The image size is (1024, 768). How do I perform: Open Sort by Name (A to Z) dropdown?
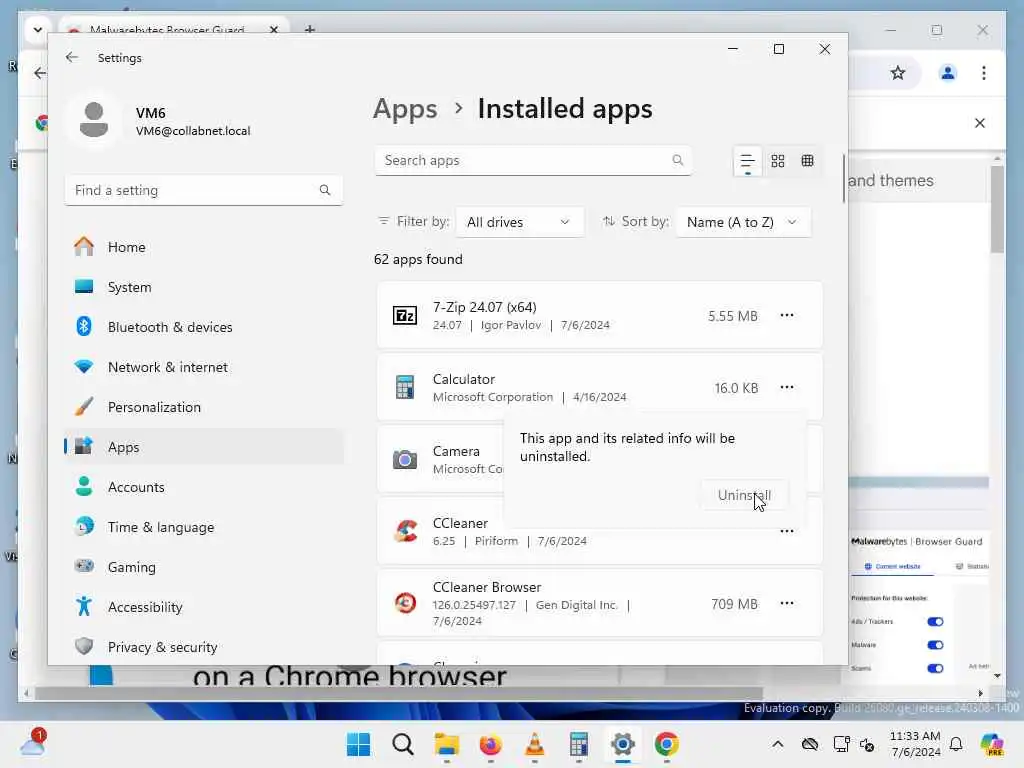pos(743,222)
